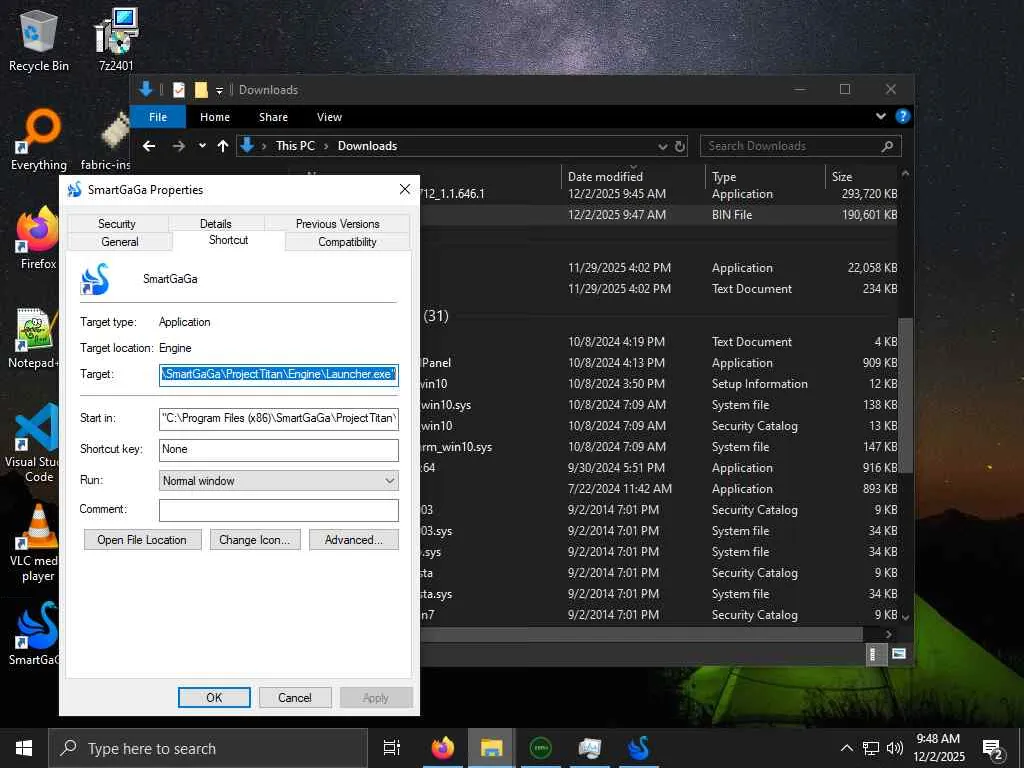Image resolution: width=1024 pixels, height=768 pixels.
Task: Click the taskbar search box
Action: tap(208, 748)
